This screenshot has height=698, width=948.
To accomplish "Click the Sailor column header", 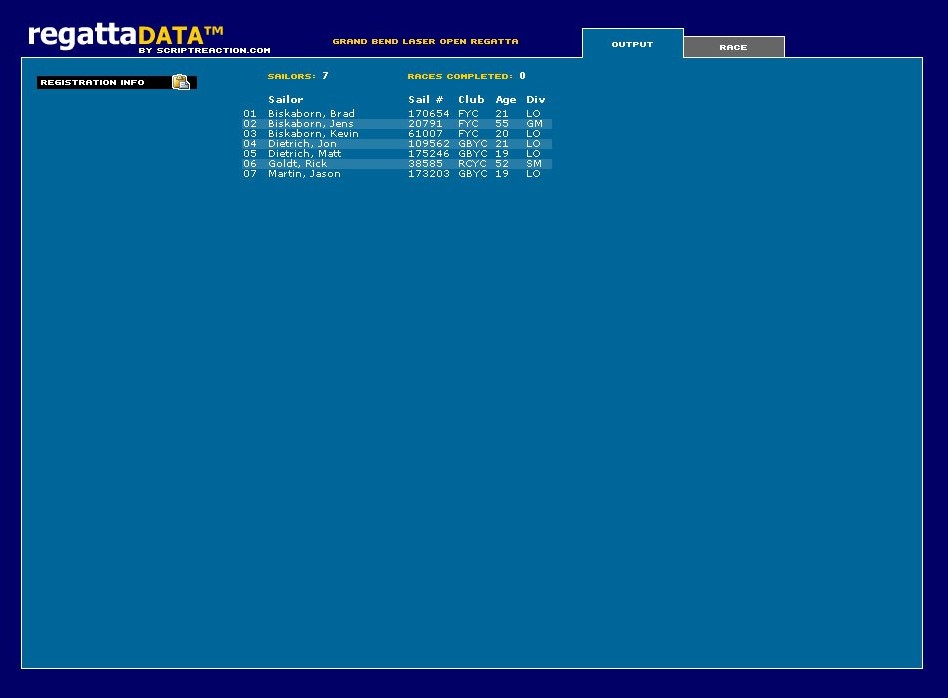I will click(285, 99).
